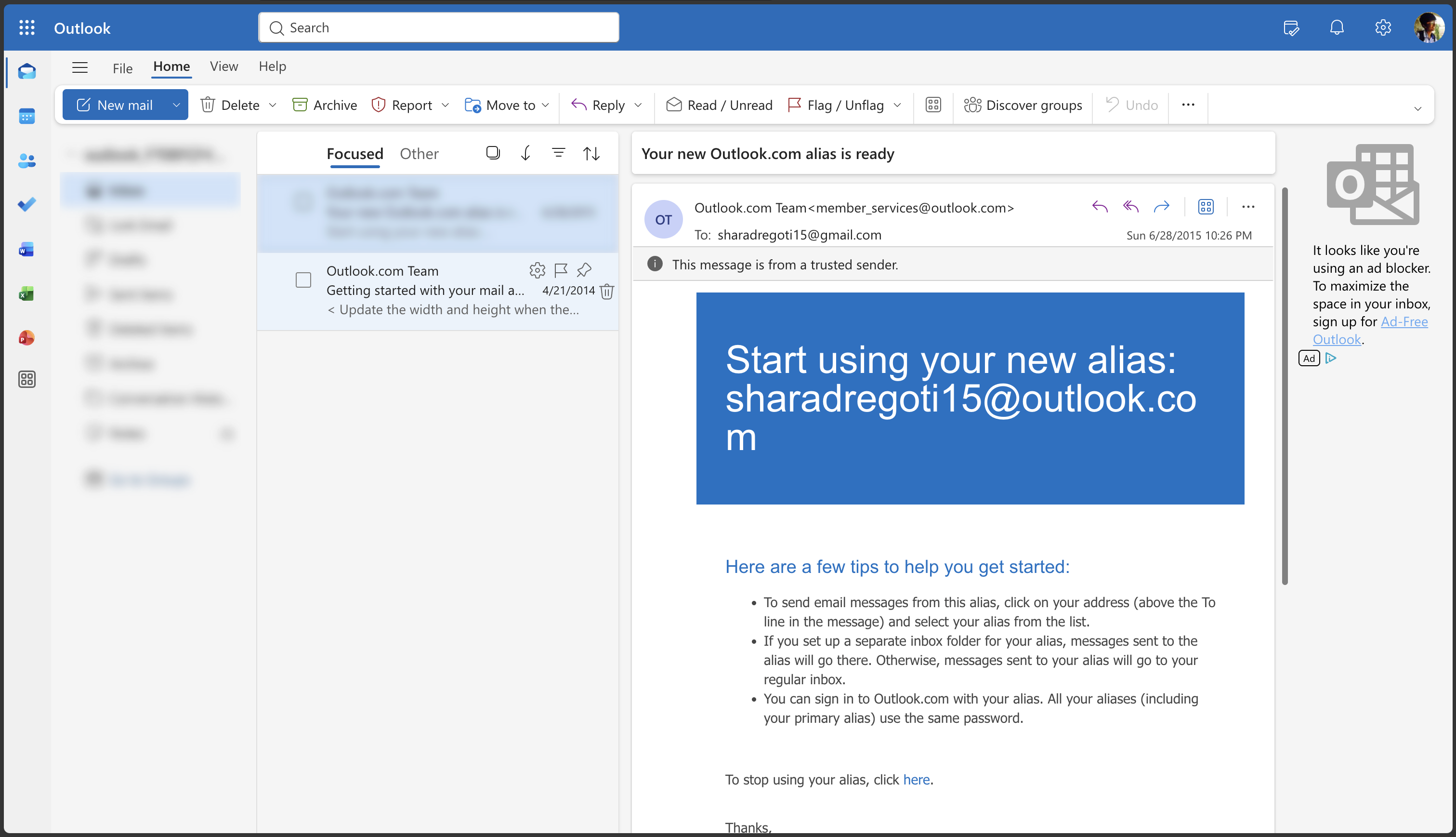
Task: Open Apps icon in reading pane
Action: pyautogui.click(x=1206, y=206)
